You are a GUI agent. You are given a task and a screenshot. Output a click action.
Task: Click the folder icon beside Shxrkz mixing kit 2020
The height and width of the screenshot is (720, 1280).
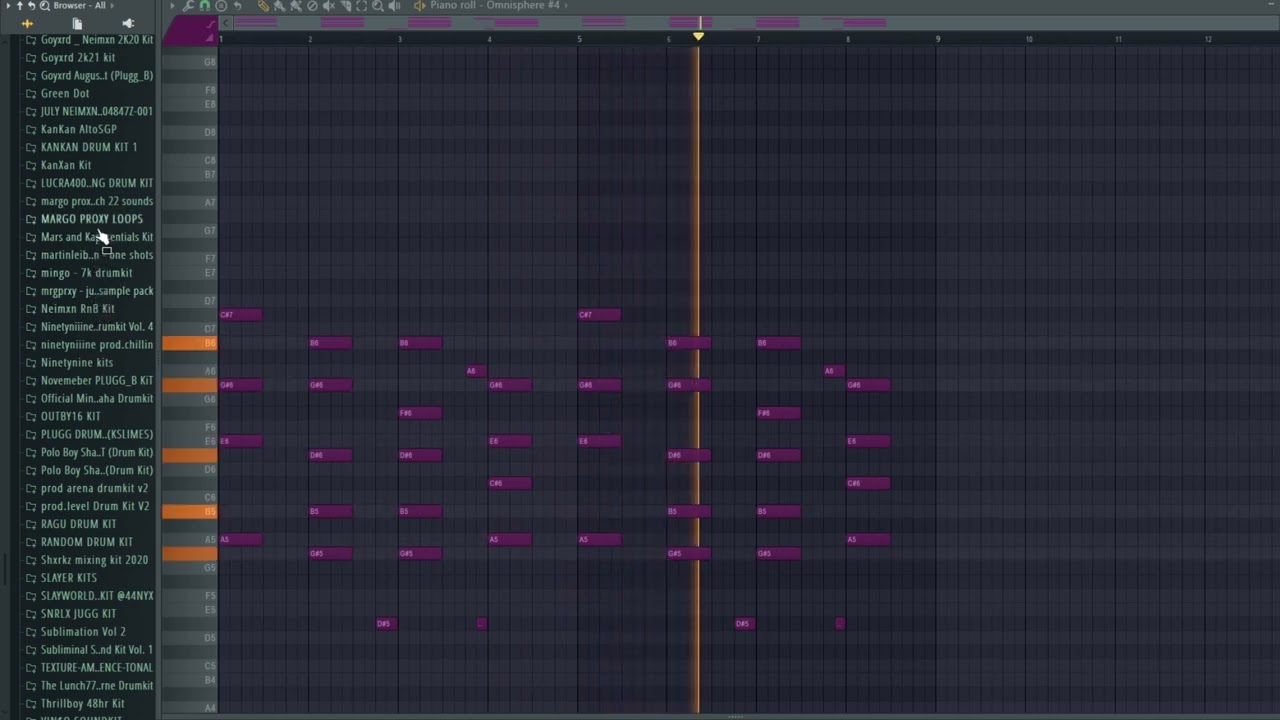pos(31,560)
